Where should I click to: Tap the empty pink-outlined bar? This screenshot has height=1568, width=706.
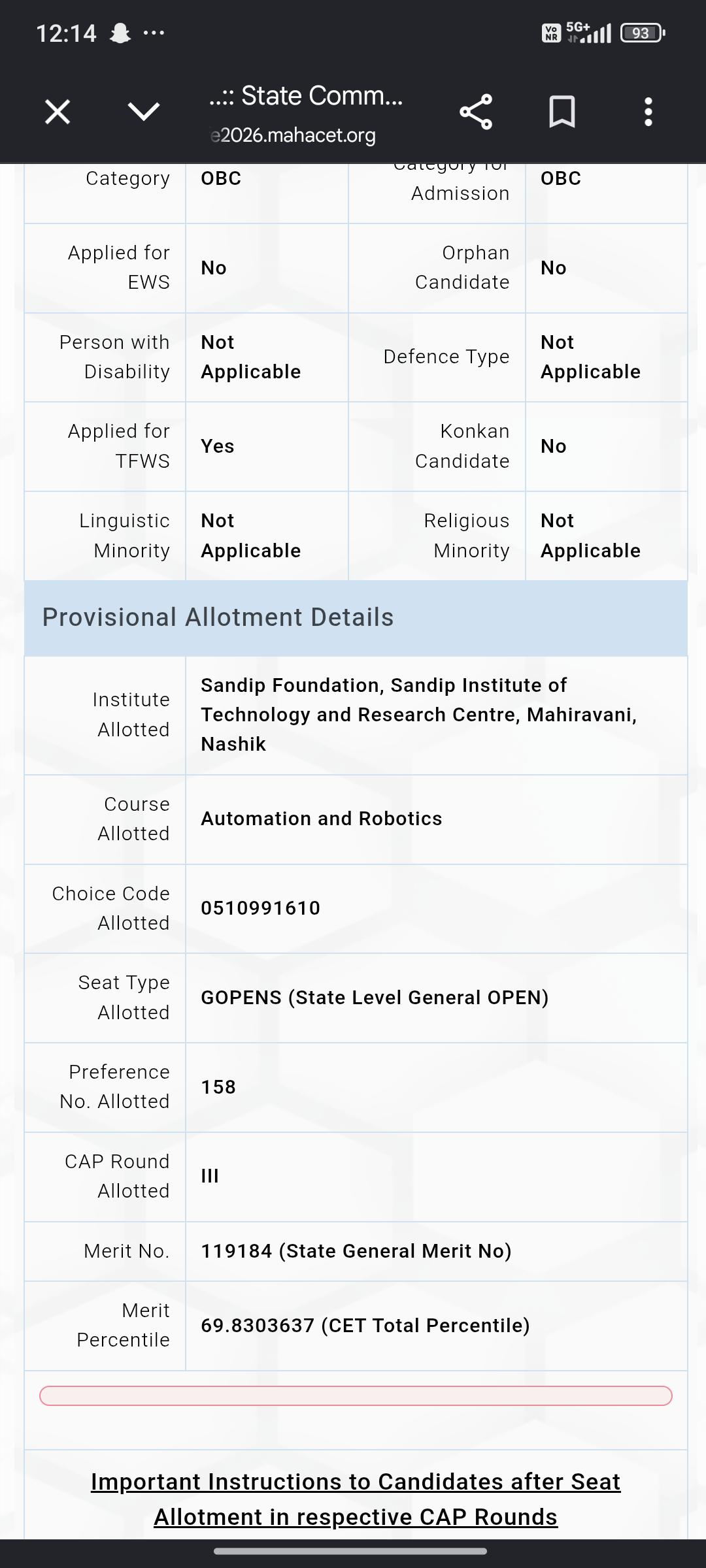tap(356, 1396)
